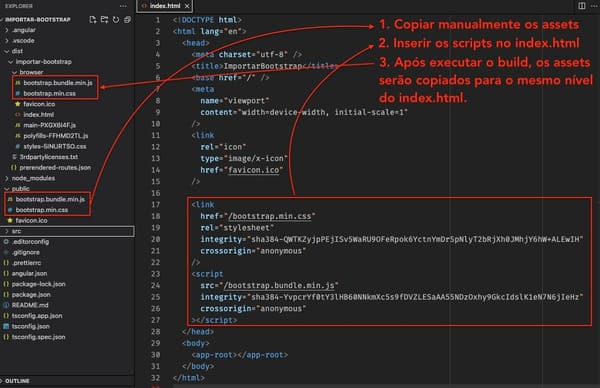
Task: Open editor more actions menu
Action: point(594,6)
